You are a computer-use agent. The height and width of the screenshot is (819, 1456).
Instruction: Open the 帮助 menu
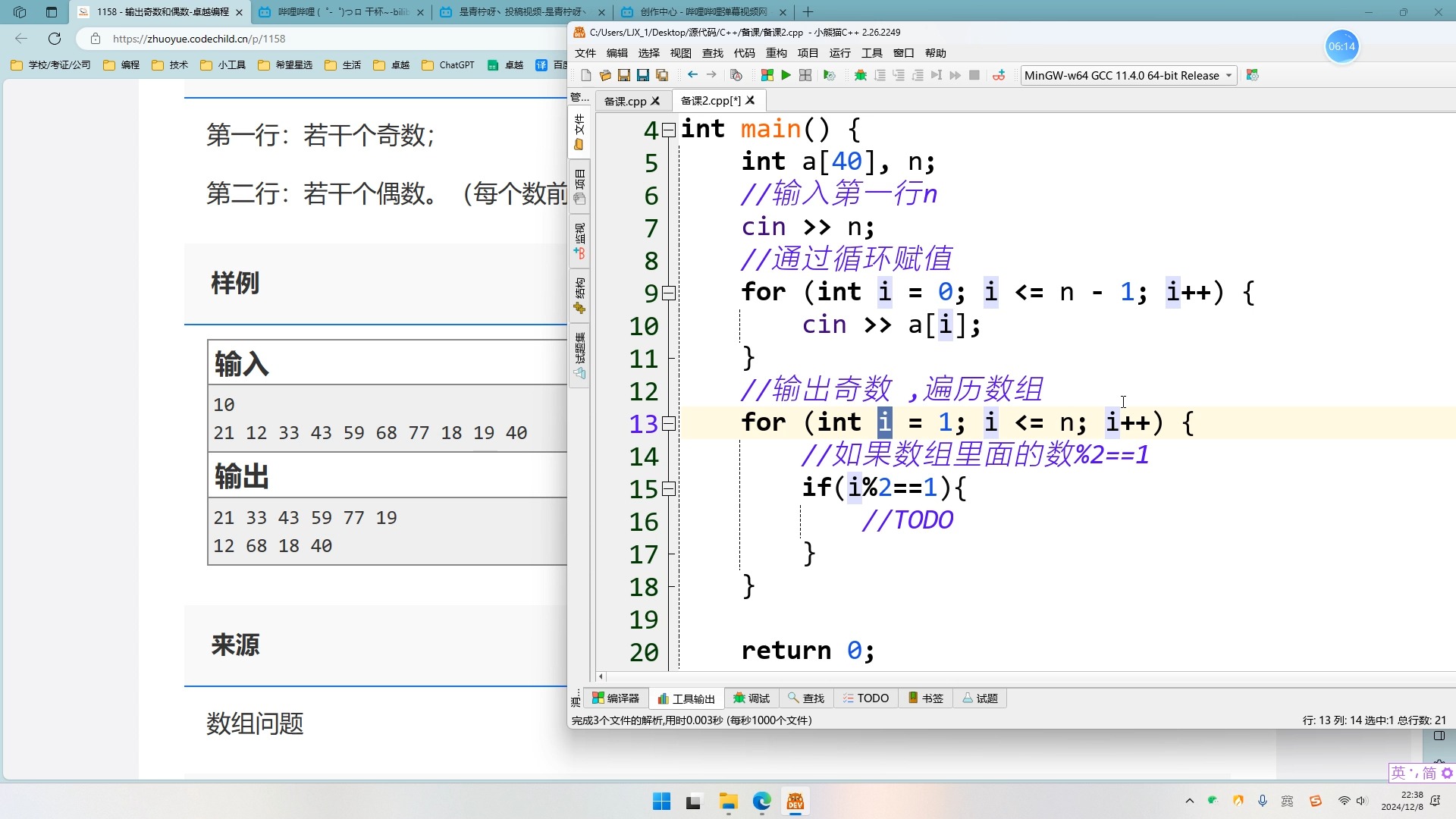tap(936, 53)
